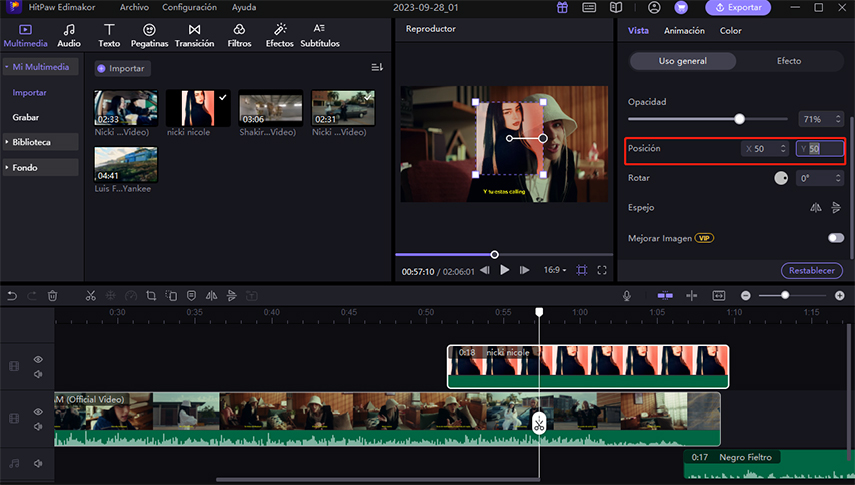The height and width of the screenshot is (485, 855).
Task: Click the rotation degree stepper field
Action: pyautogui.click(x=820, y=178)
